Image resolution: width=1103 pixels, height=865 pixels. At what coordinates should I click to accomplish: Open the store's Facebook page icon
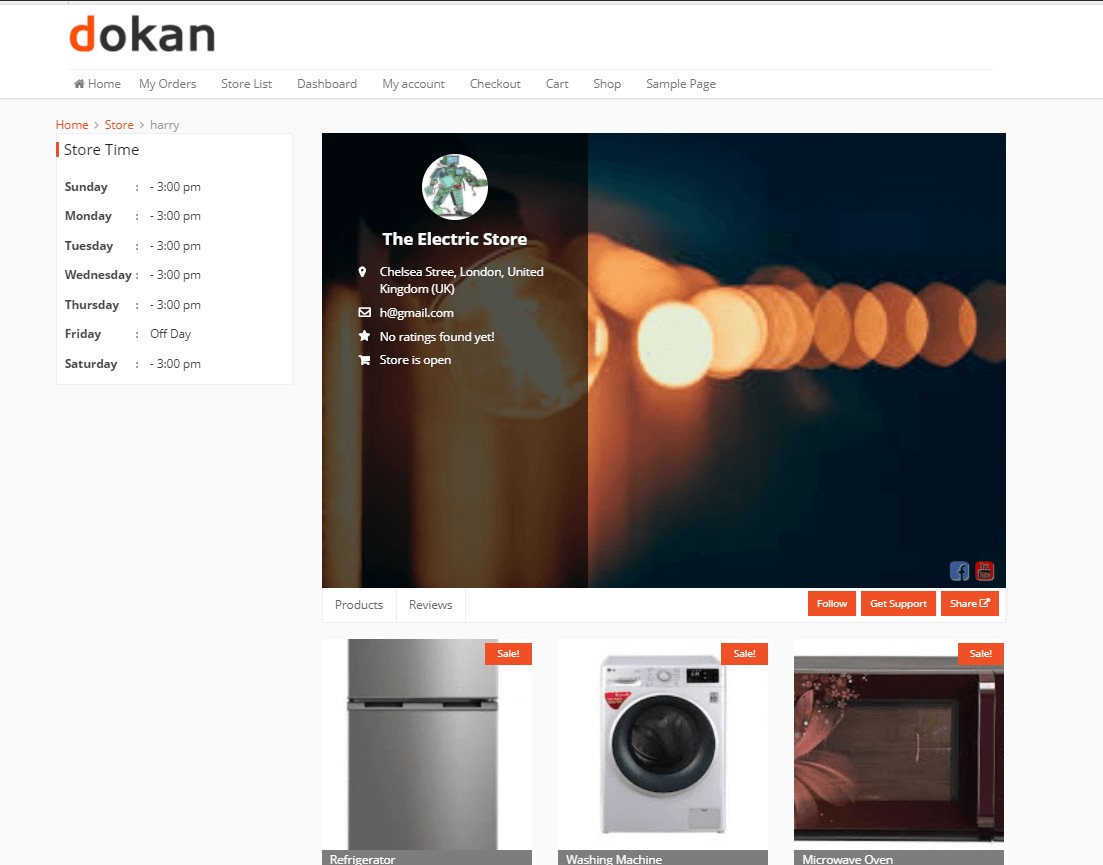pos(959,571)
